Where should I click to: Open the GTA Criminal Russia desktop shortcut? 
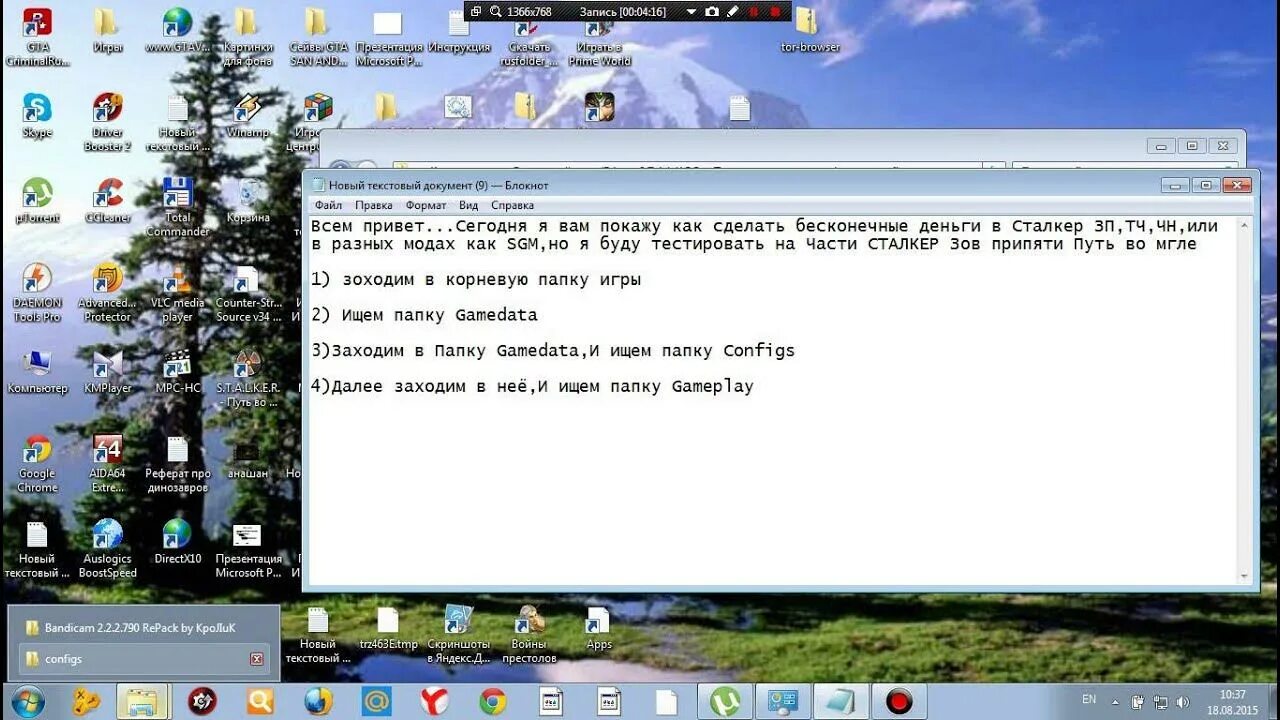pos(37,37)
